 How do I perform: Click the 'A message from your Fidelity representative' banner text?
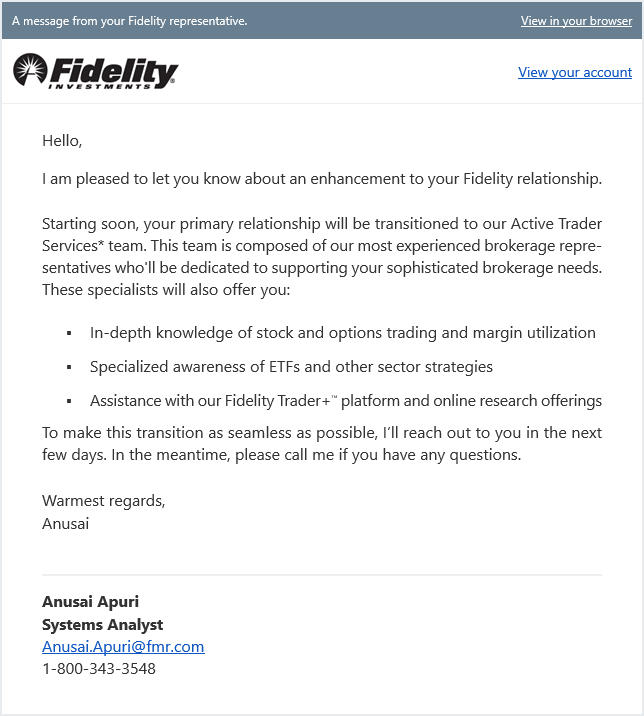(x=130, y=21)
